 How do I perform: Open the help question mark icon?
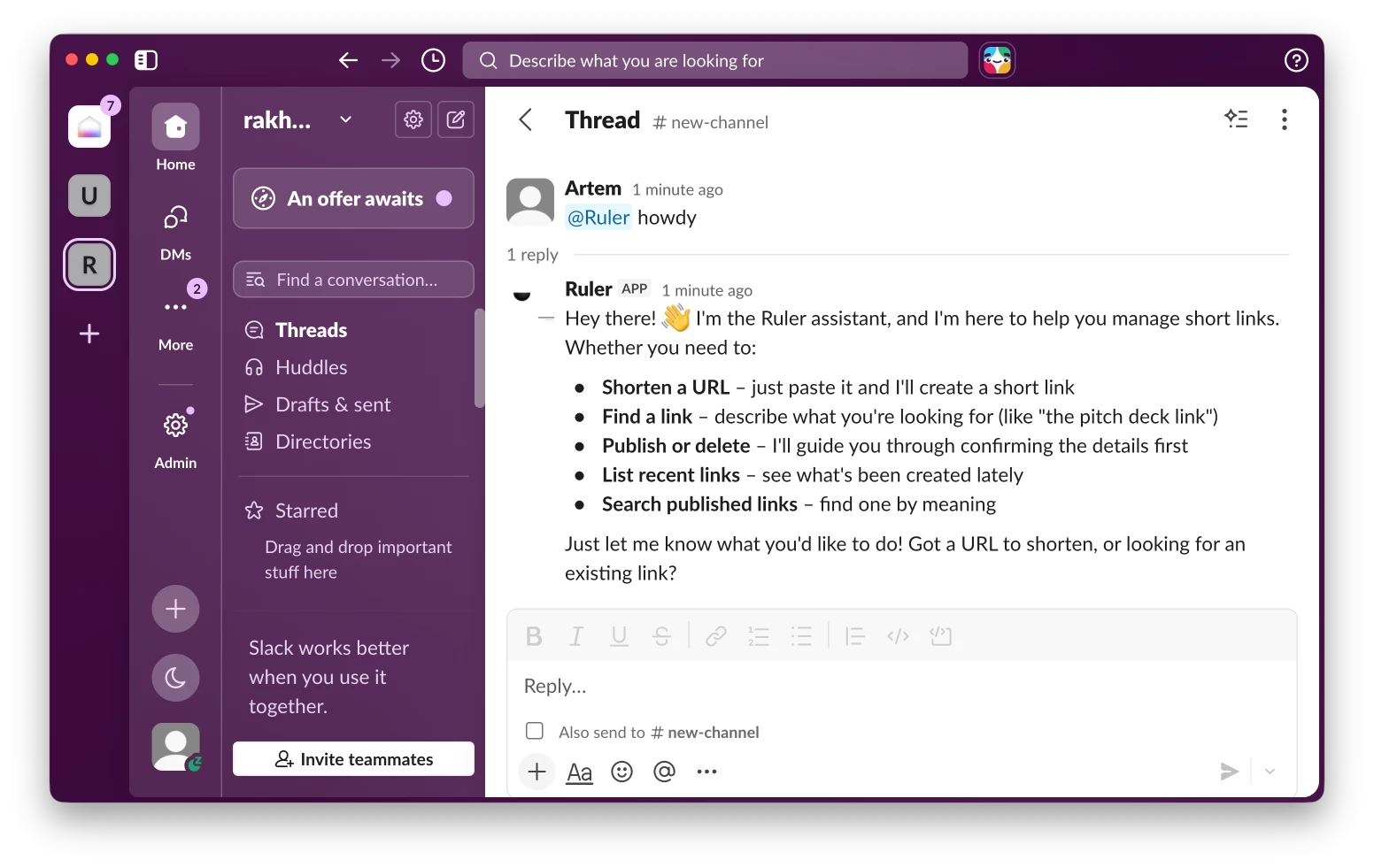[x=1296, y=60]
